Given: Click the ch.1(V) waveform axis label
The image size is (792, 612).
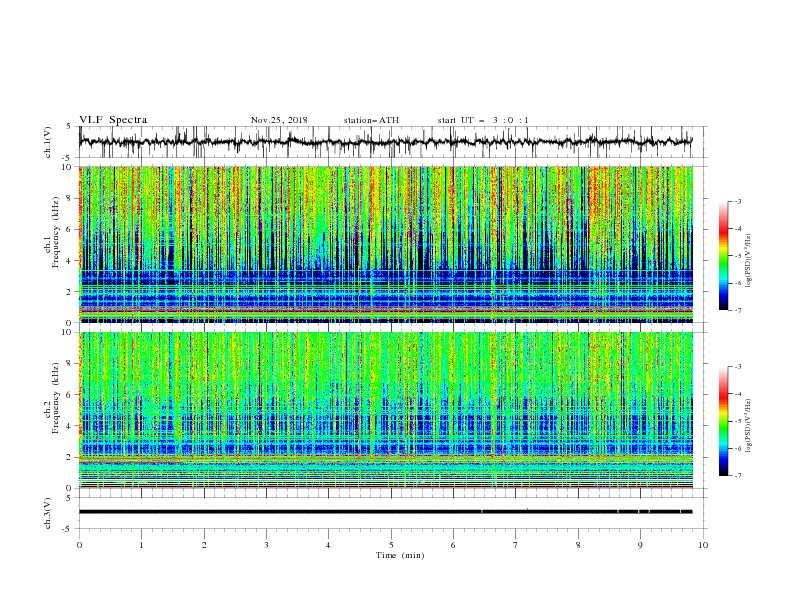Looking at the screenshot, I should 48,143.
